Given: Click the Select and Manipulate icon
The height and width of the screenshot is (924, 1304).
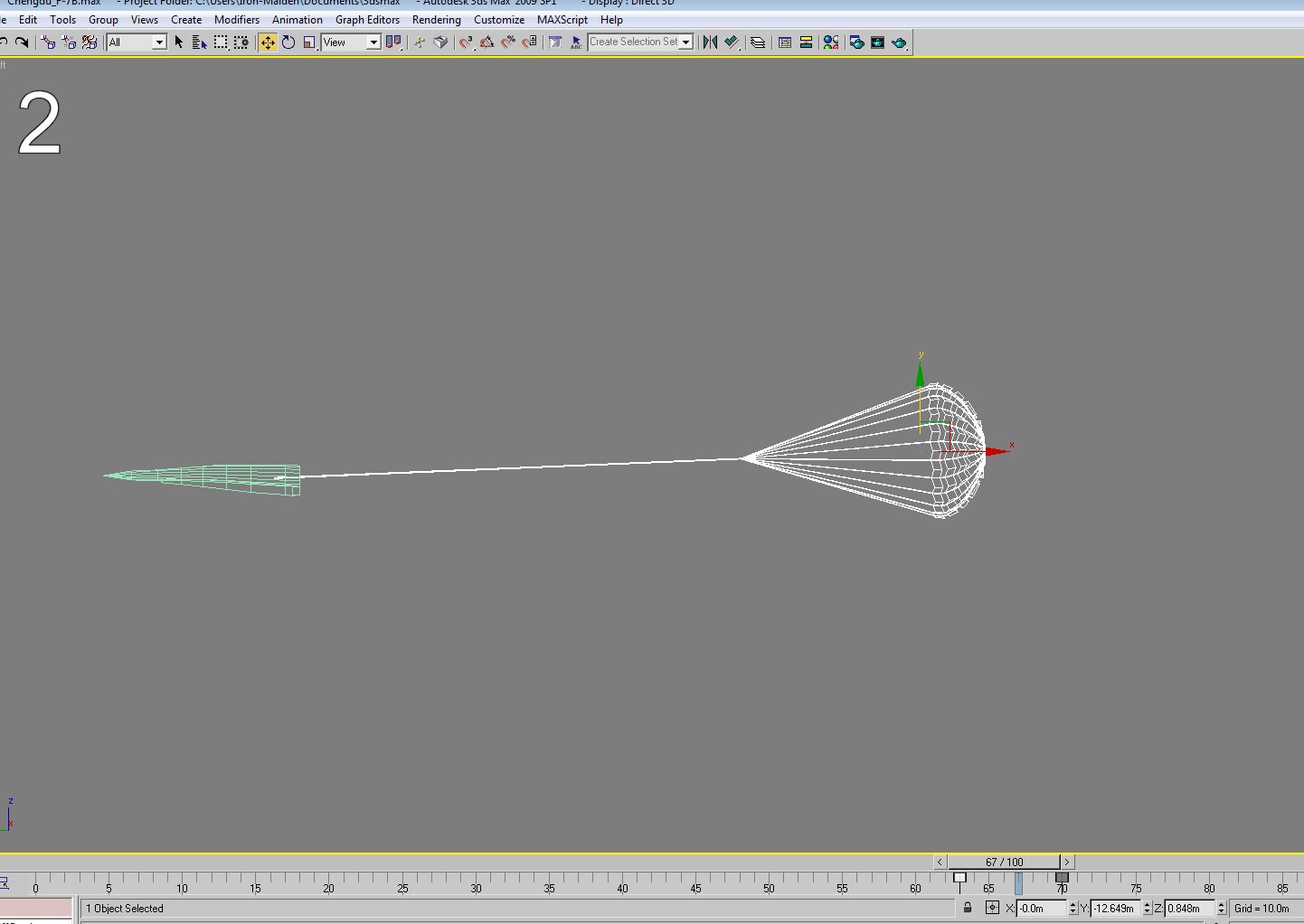Looking at the screenshot, I should [x=420, y=42].
